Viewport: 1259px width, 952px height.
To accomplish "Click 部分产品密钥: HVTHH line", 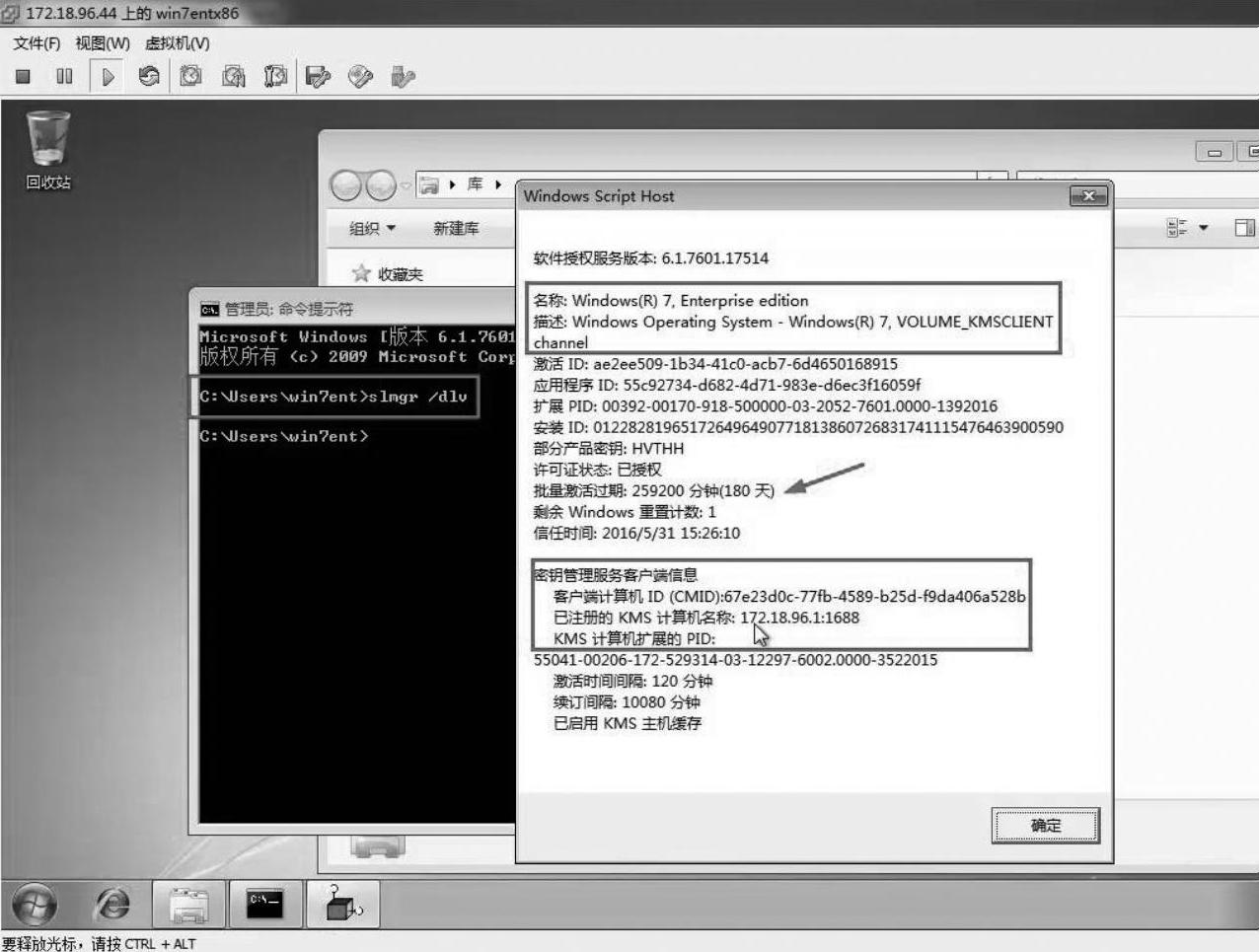I will tap(609, 449).
